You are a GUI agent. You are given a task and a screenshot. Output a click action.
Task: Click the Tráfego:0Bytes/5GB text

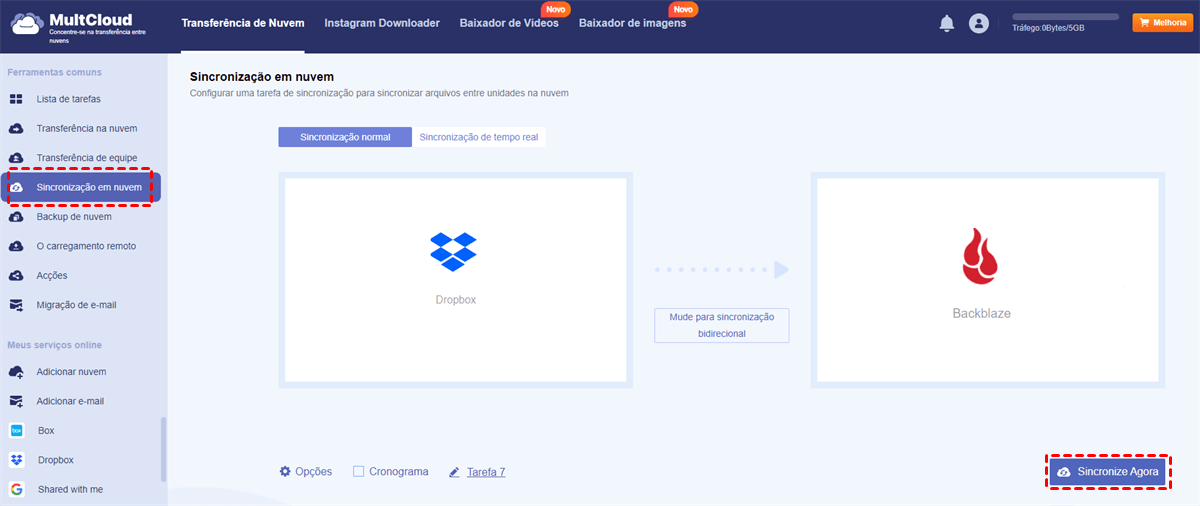(x=1048, y=29)
